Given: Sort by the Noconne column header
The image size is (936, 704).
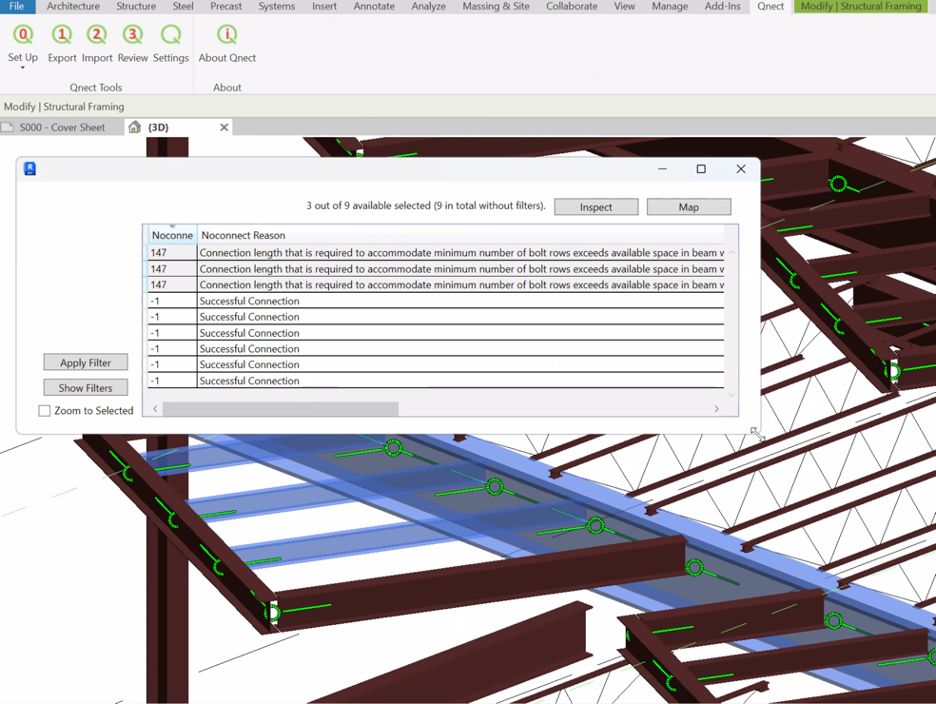Looking at the screenshot, I should tap(172, 235).
